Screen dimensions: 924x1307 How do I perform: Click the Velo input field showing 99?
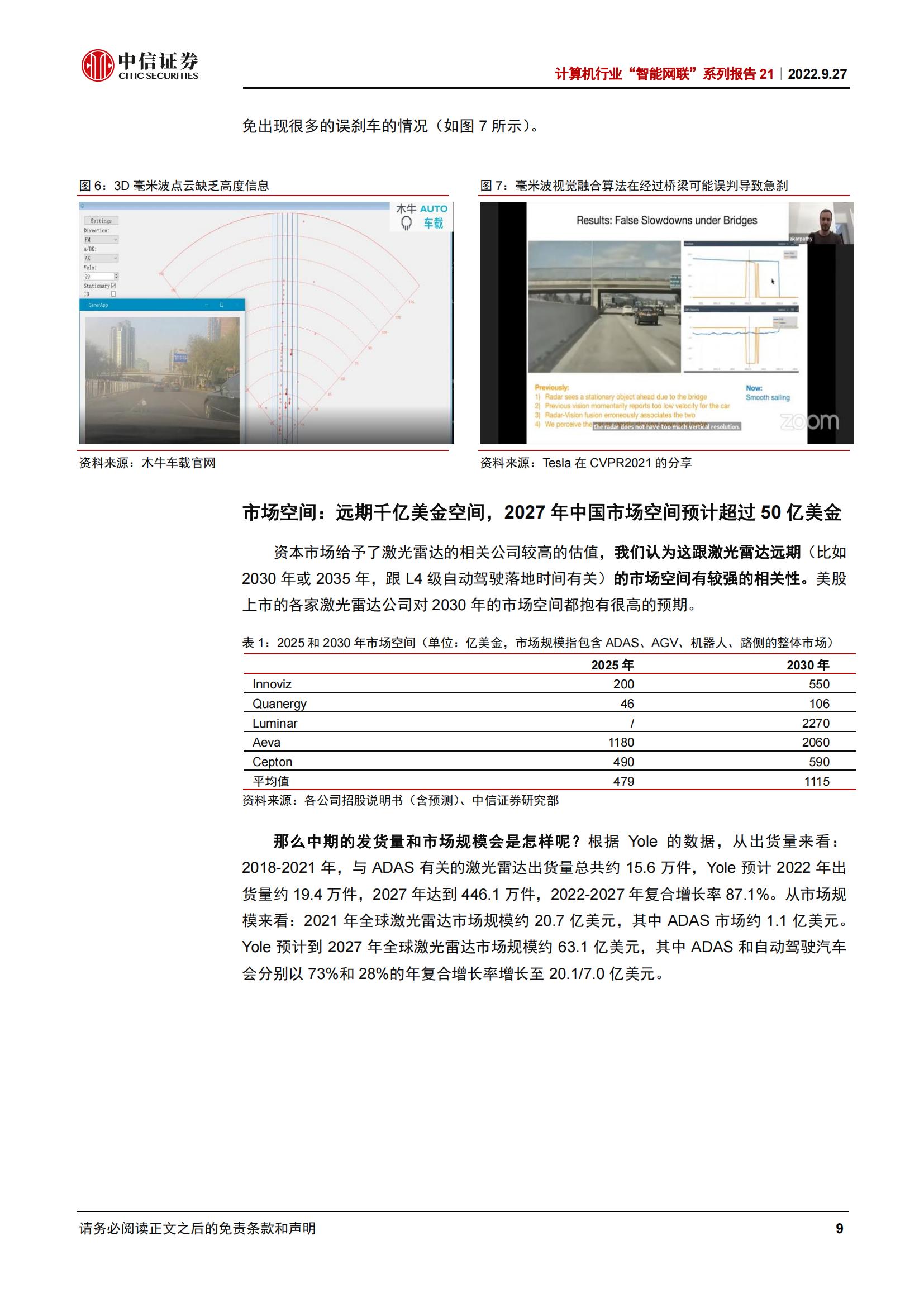pos(98,276)
